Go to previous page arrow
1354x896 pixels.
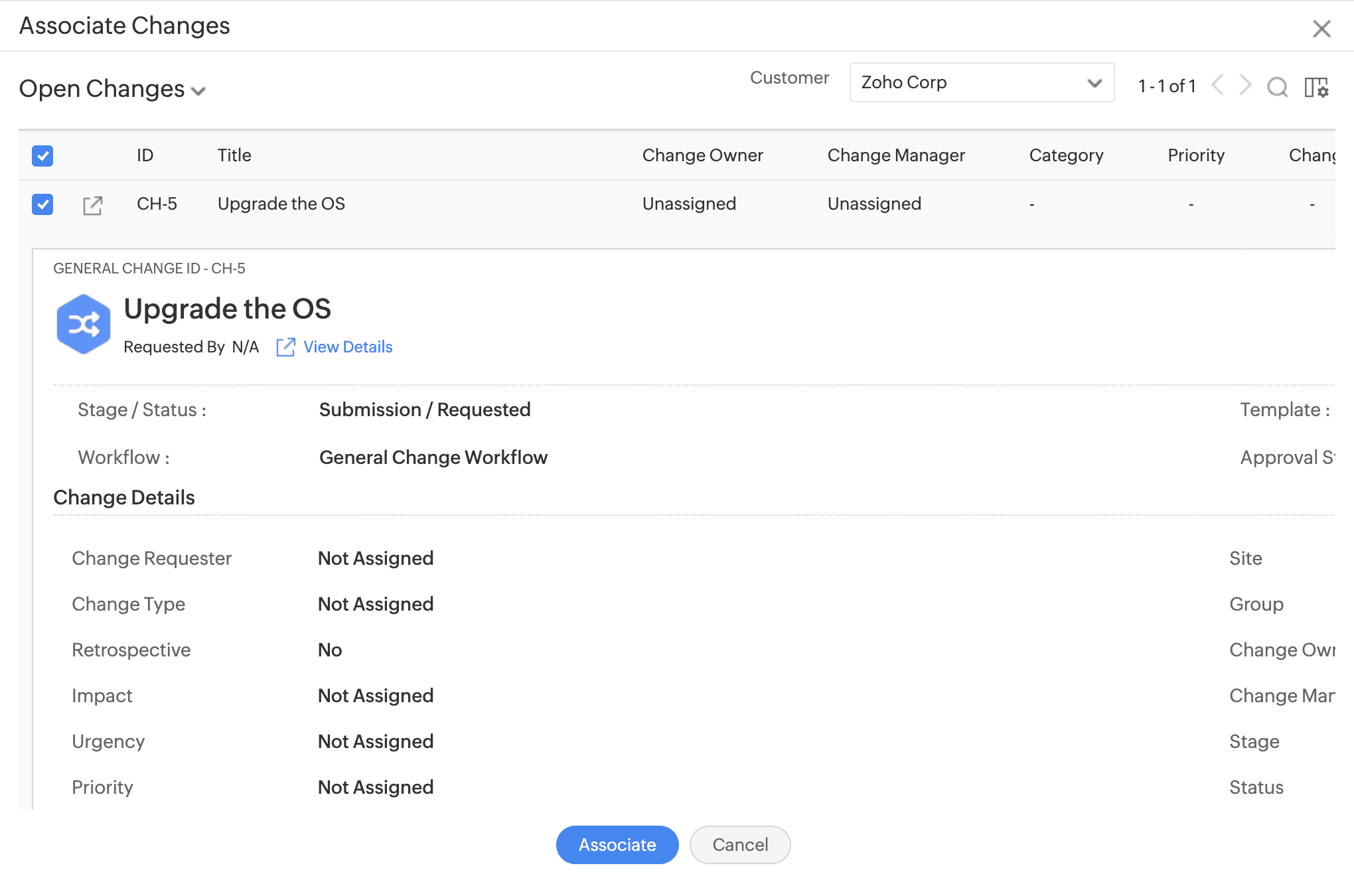pos(1218,86)
